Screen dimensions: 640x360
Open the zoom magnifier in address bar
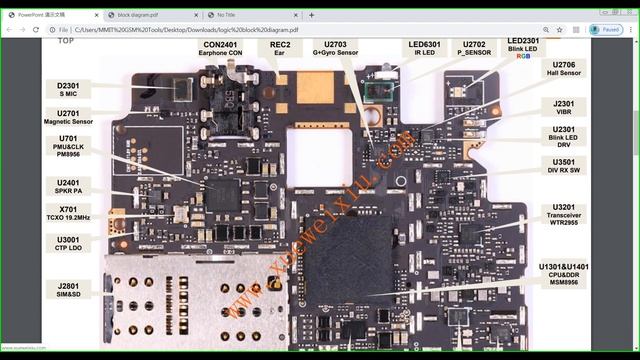546,30
